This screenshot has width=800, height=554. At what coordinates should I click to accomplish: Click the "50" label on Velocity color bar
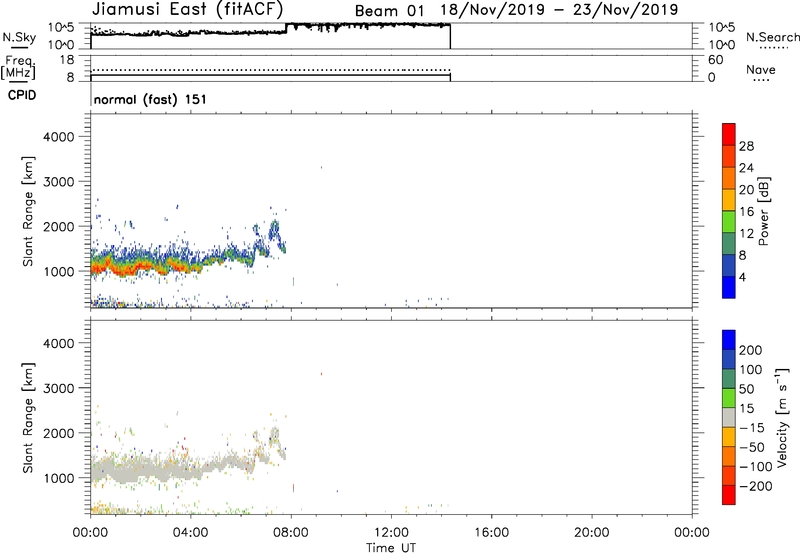click(746, 389)
